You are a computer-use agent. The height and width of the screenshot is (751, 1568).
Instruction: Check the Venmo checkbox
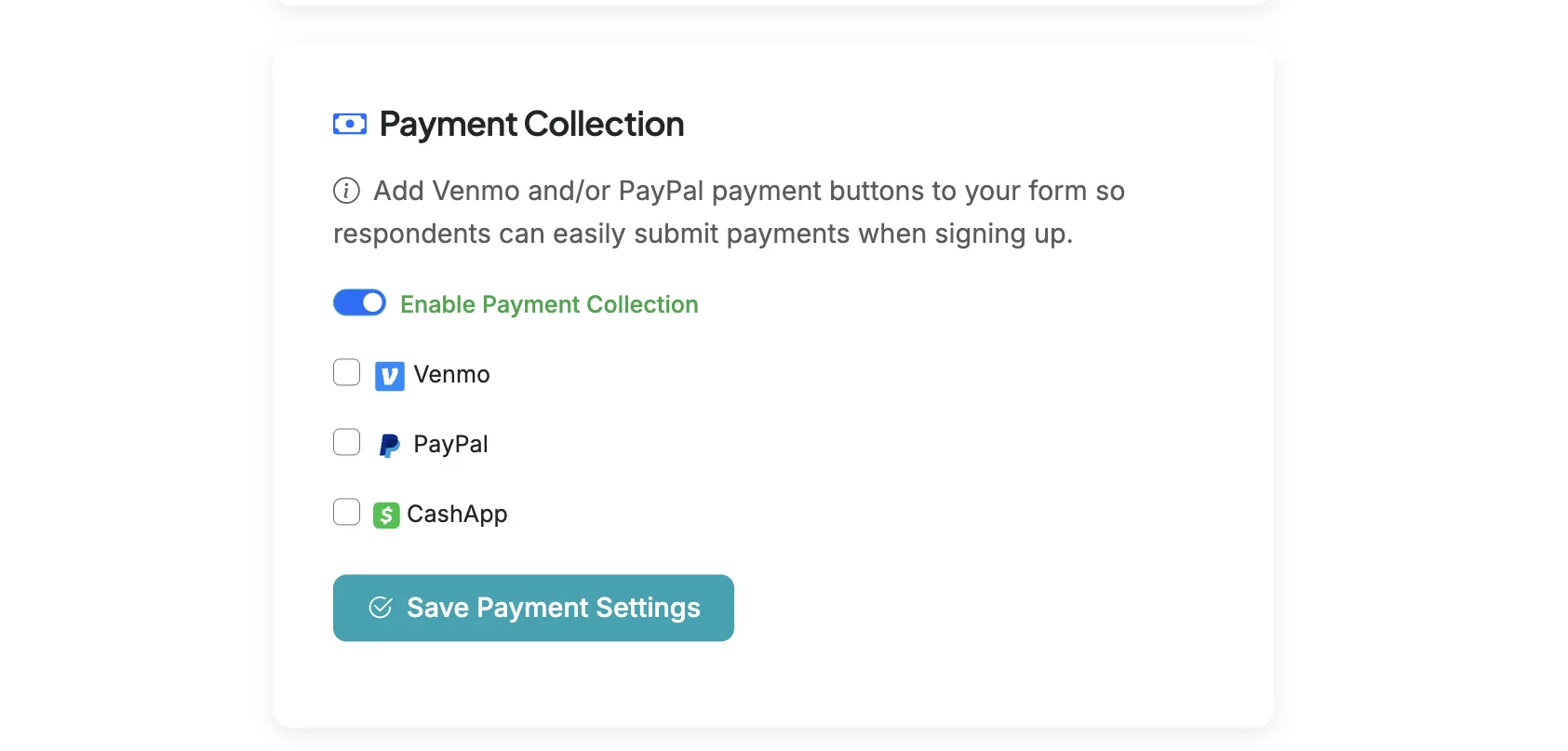click(346, 371)
